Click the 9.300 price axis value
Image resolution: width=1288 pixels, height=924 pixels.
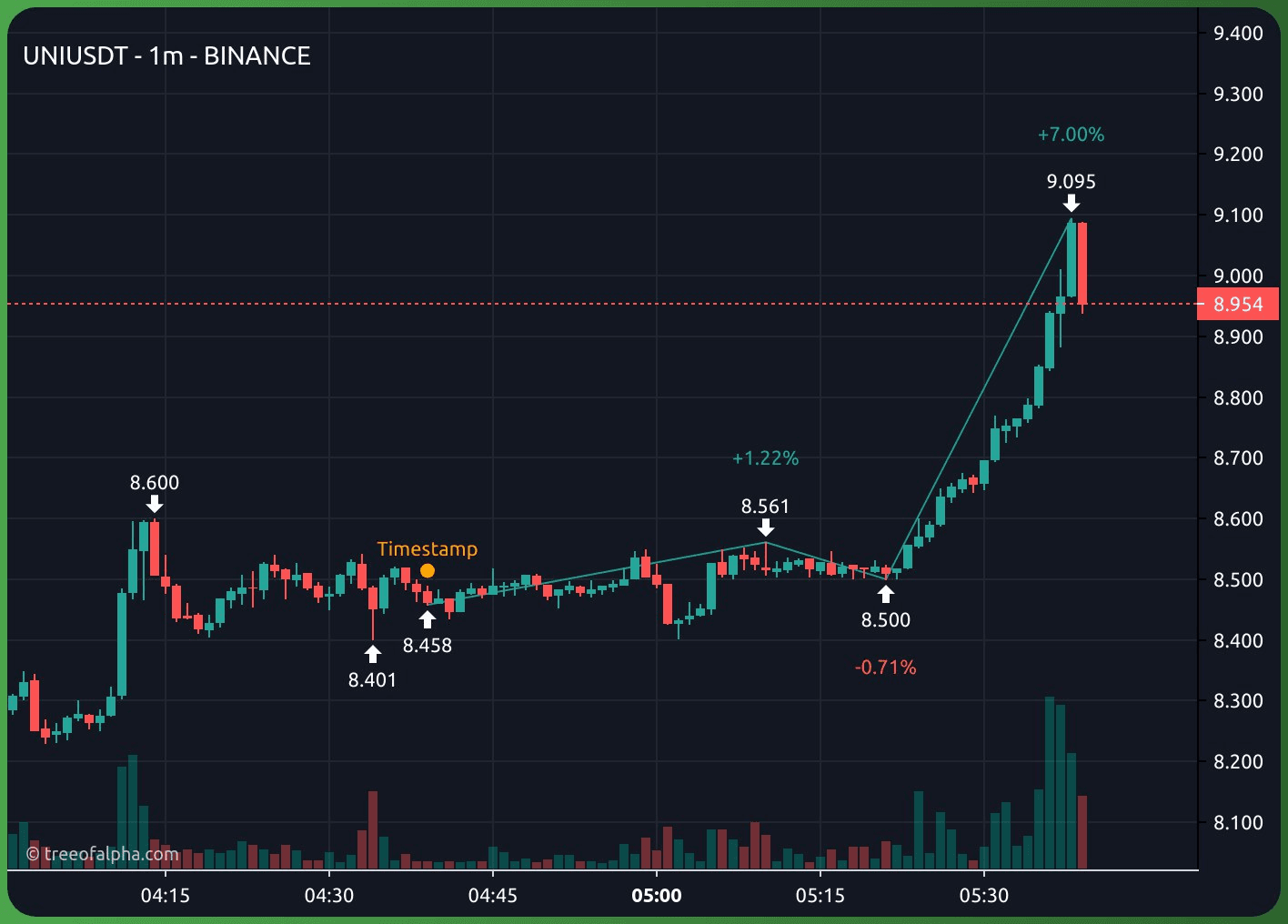pos(1239,94)
